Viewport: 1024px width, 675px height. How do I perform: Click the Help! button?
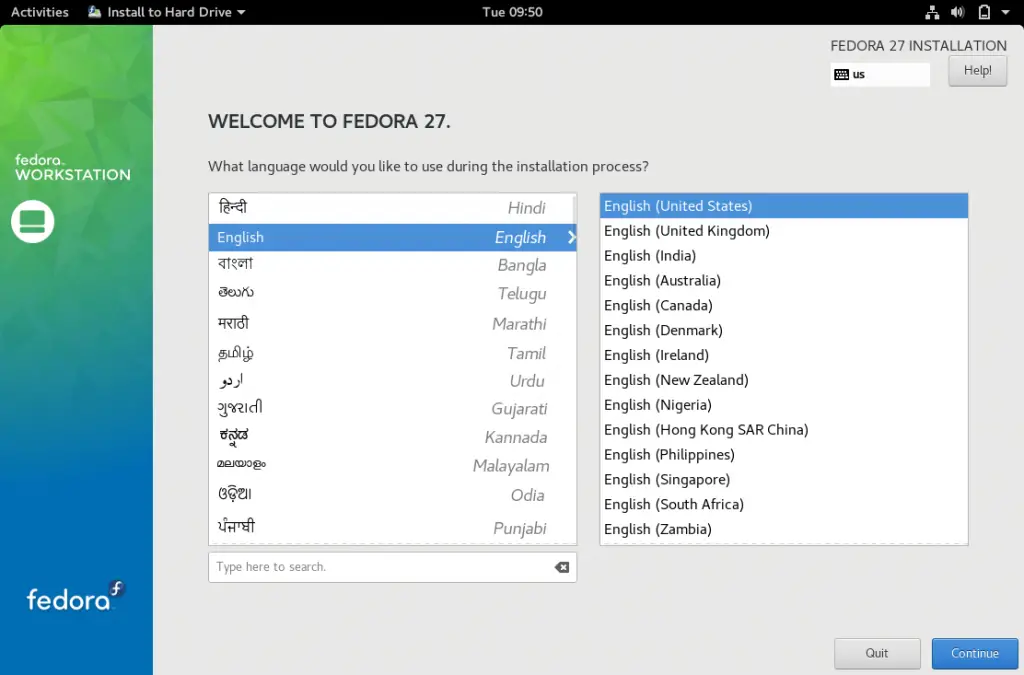coord(977,71)
